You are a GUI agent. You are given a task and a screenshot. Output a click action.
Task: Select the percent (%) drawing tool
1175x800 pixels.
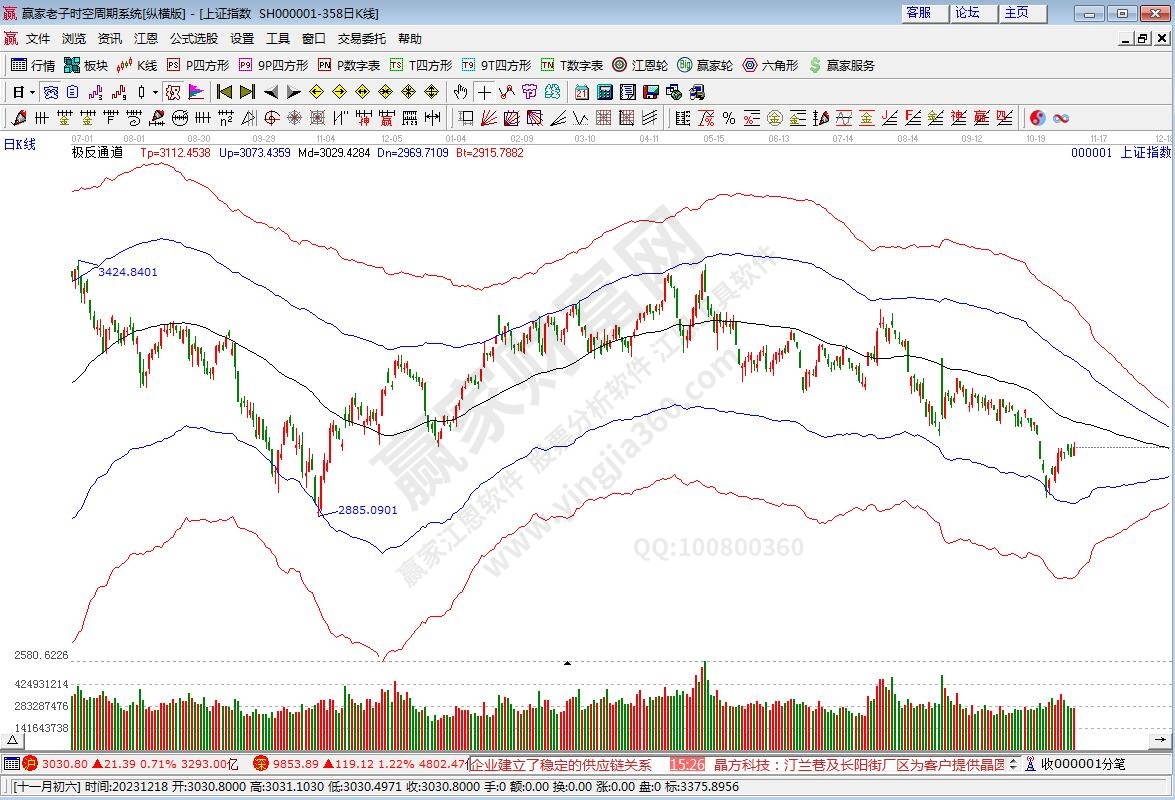(x=728, y=118)
